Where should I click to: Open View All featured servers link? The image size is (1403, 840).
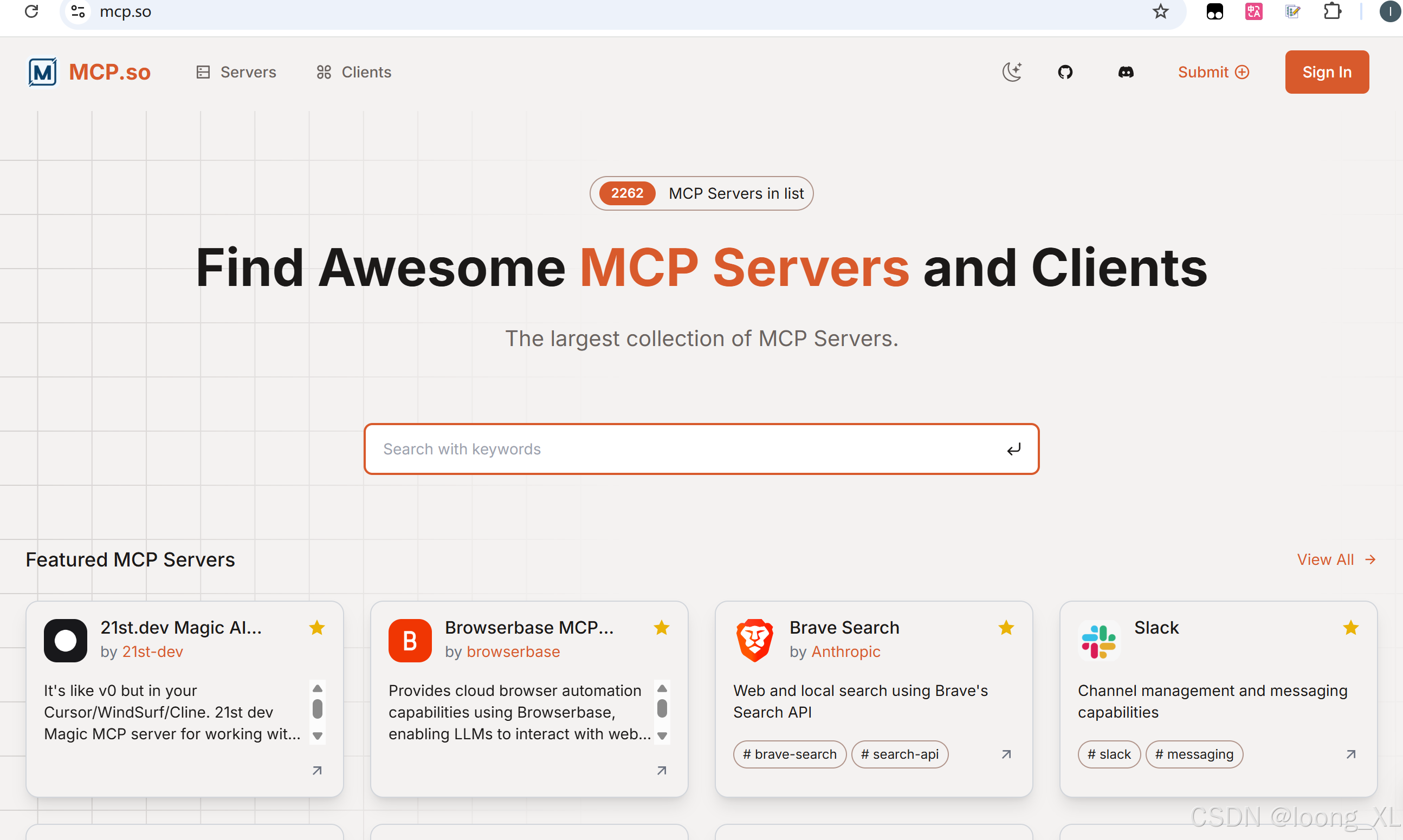pyautogui.click(x=1336, y=560)
